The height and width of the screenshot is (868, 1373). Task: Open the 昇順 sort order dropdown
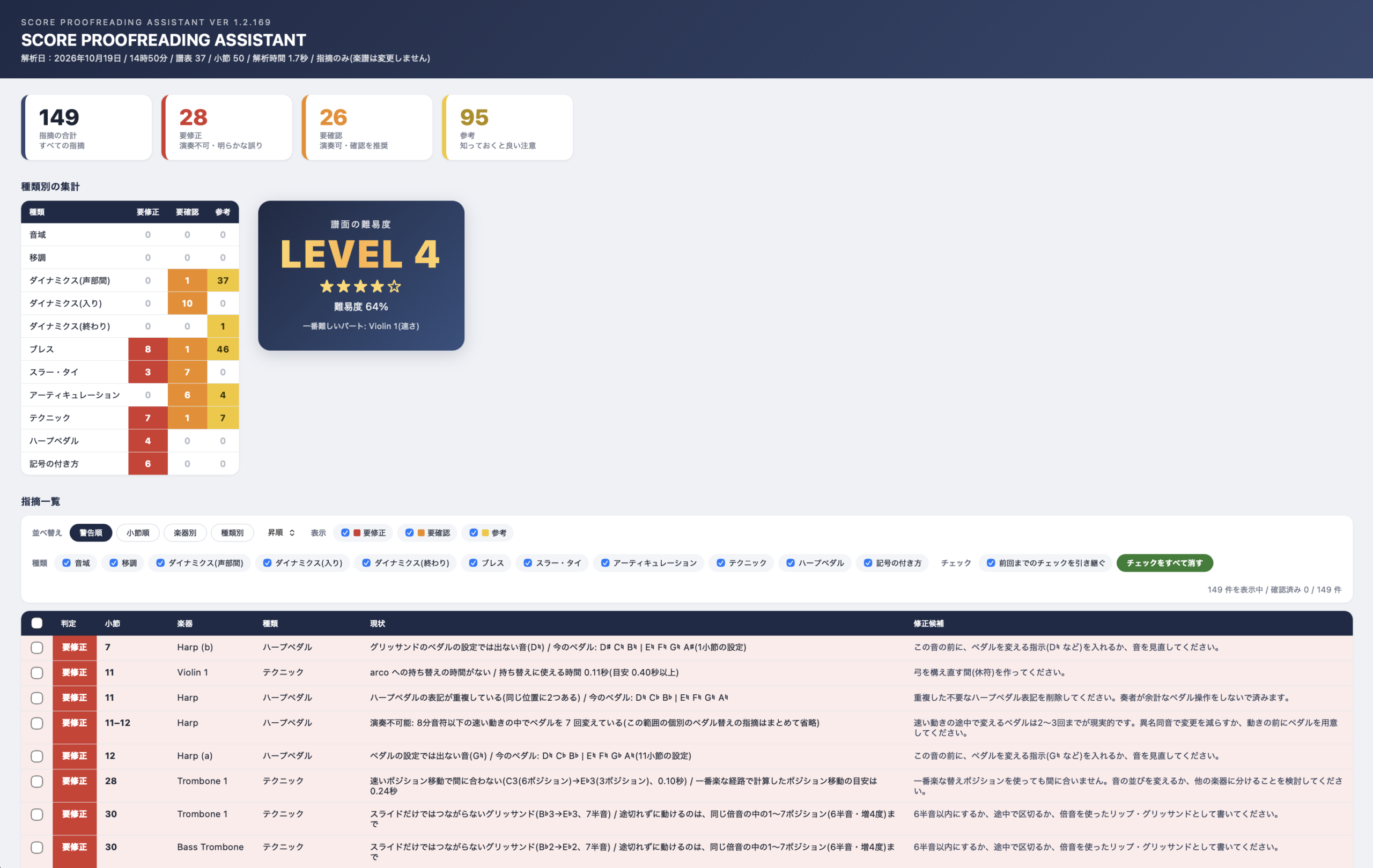pos(281,533)
